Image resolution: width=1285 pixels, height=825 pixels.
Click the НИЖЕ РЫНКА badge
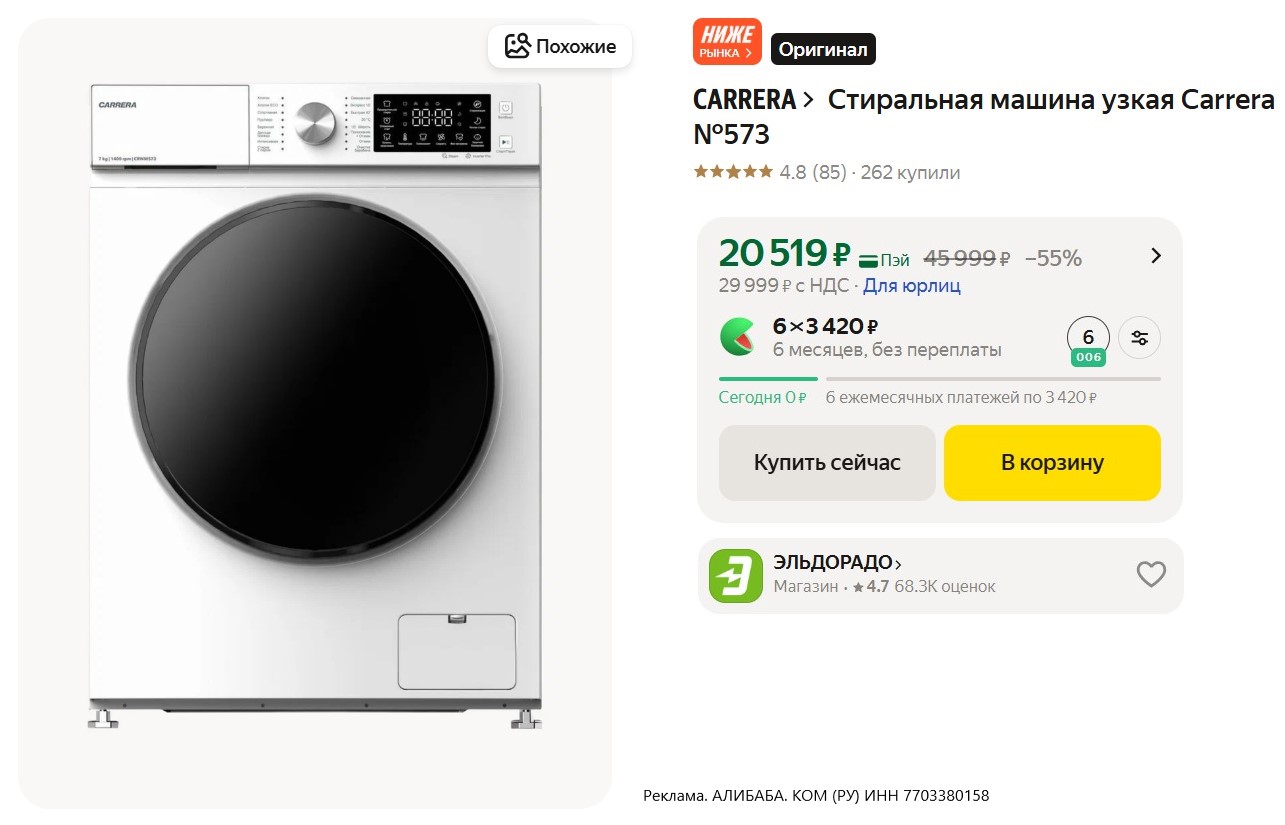click(727, 42)
